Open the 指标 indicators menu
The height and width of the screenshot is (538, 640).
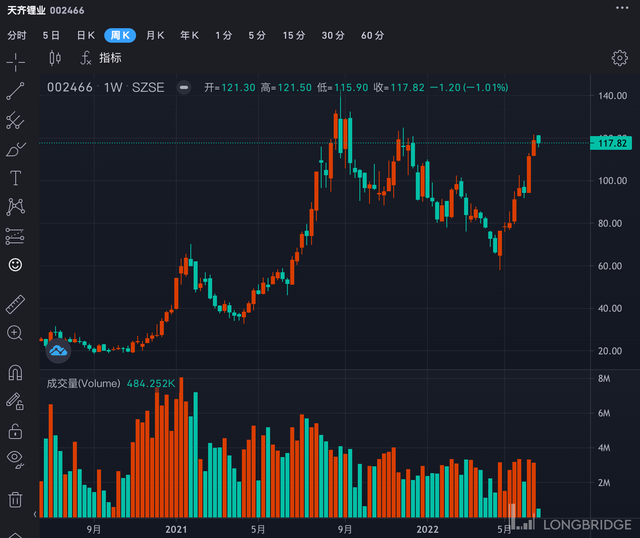point(101,58)
